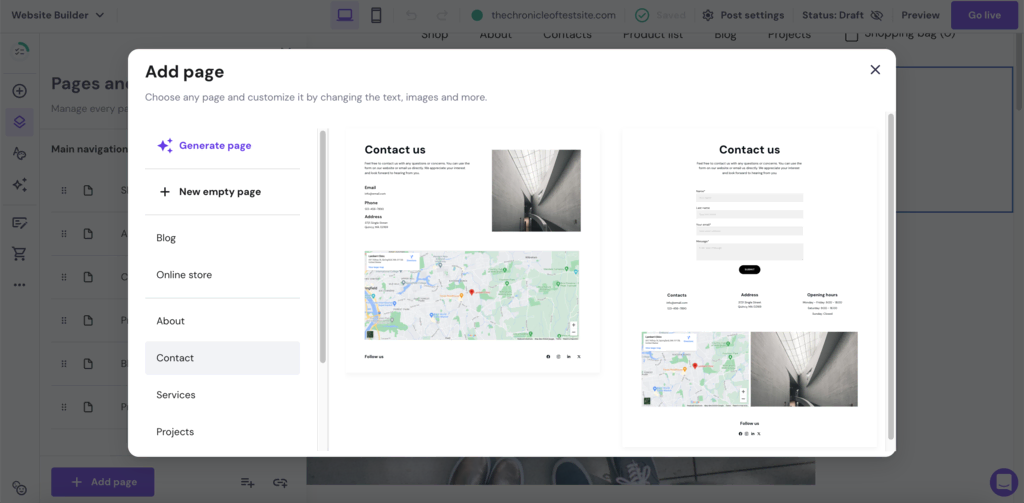Screen dimensions: 1024x503
Task: Pick the Contact us template with the form
Action: [749, 287]
